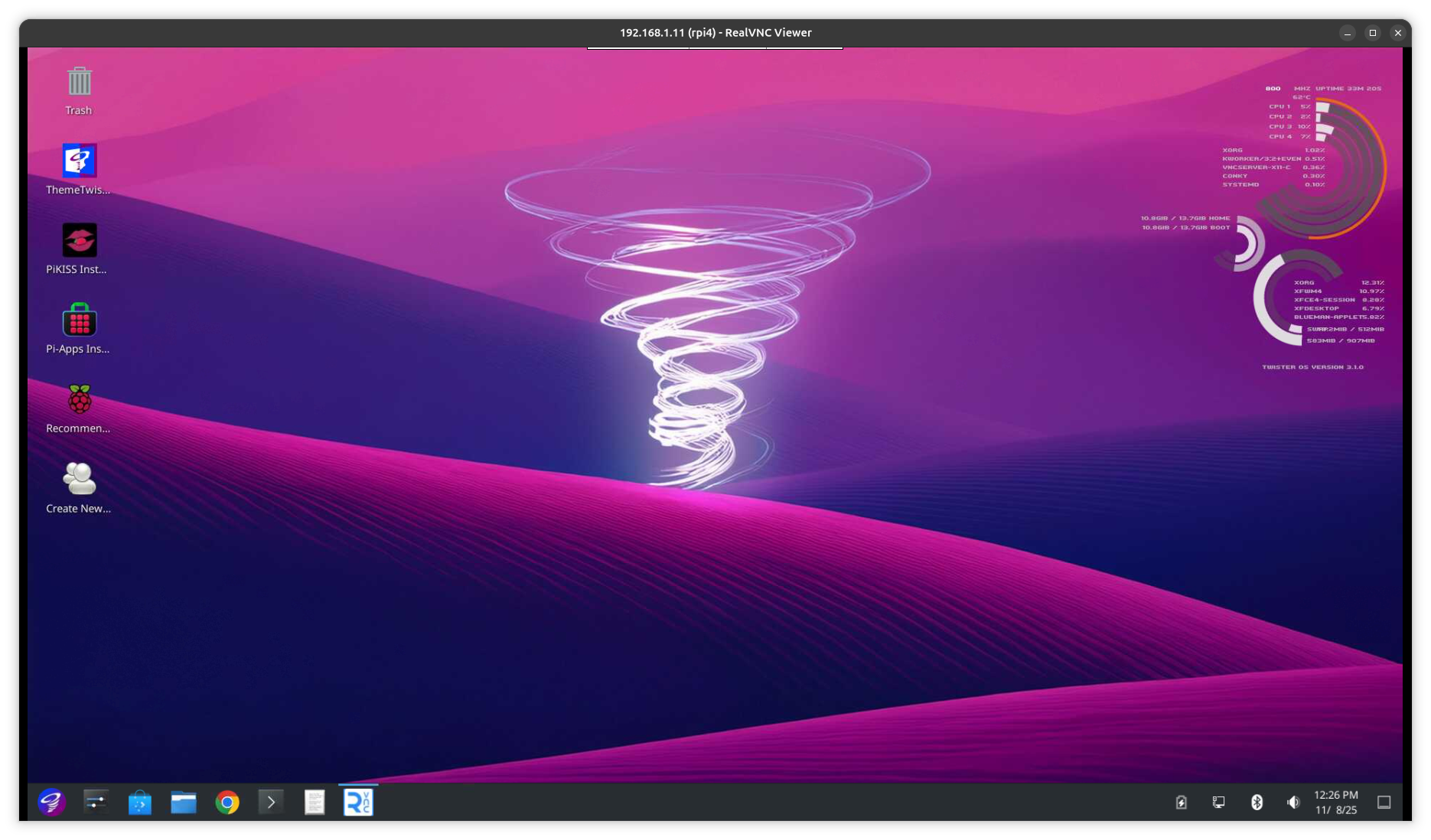Open the Twister OS start menu
Screen dimensions: 1431x840
[x=51, y=802]
